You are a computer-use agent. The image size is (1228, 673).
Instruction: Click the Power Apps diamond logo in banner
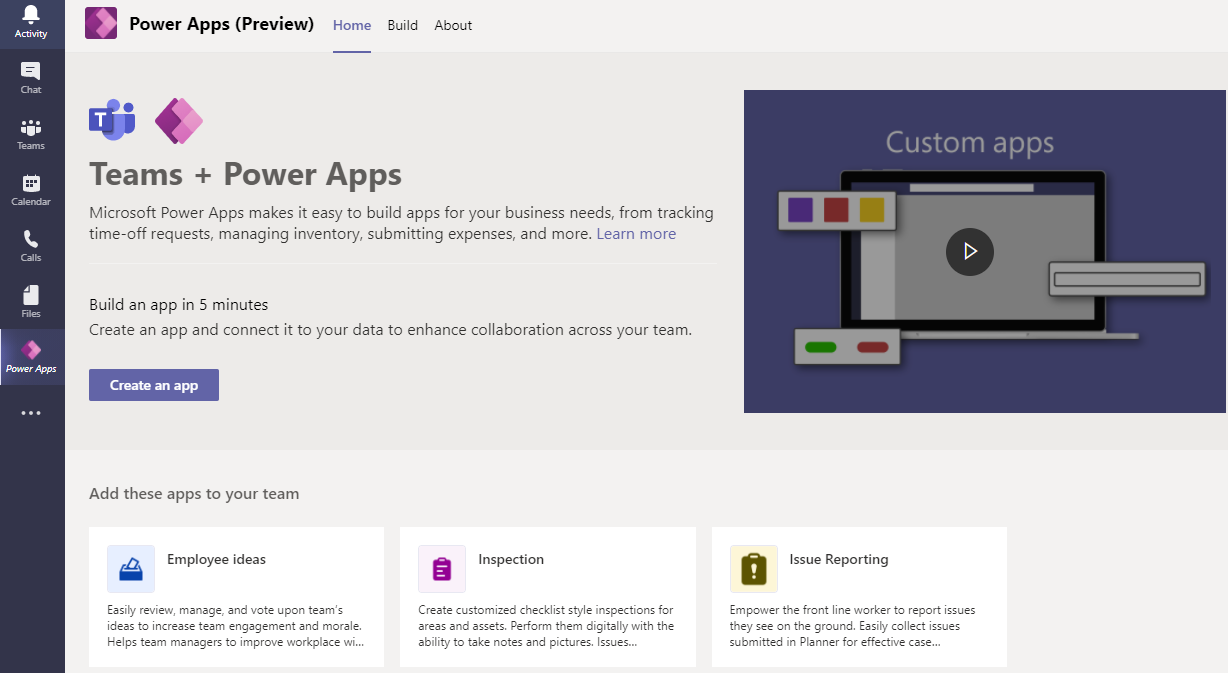[x=179, y=121]
